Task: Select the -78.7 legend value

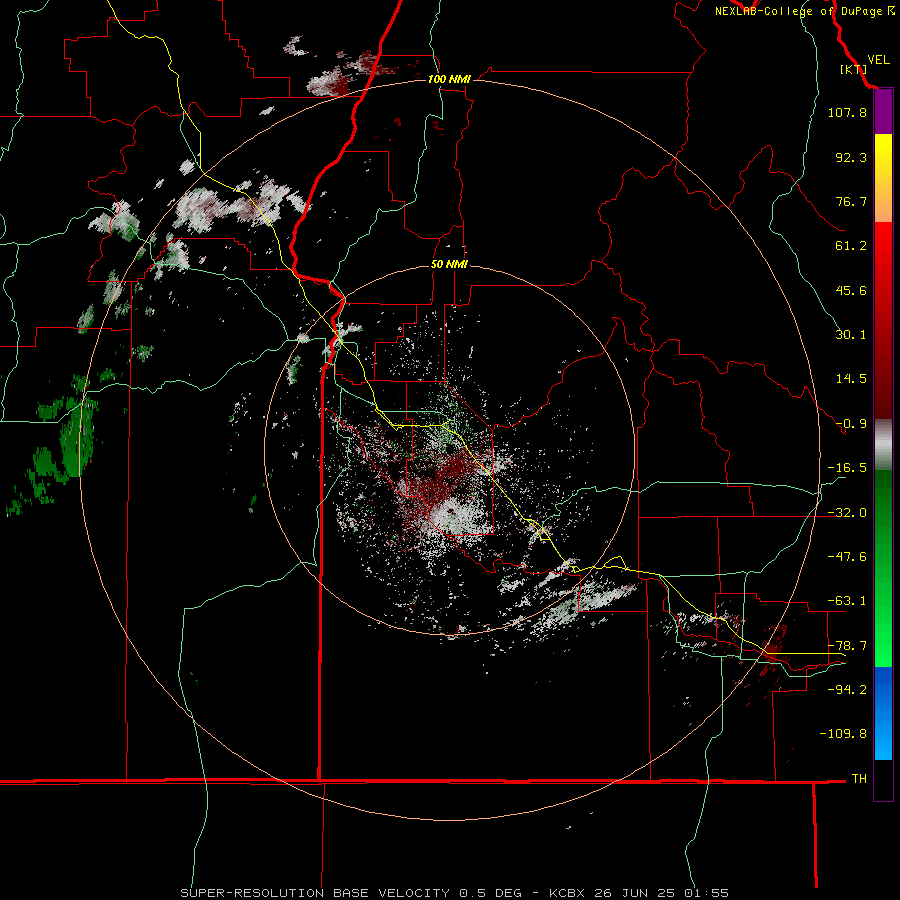Action: (847, 646)
